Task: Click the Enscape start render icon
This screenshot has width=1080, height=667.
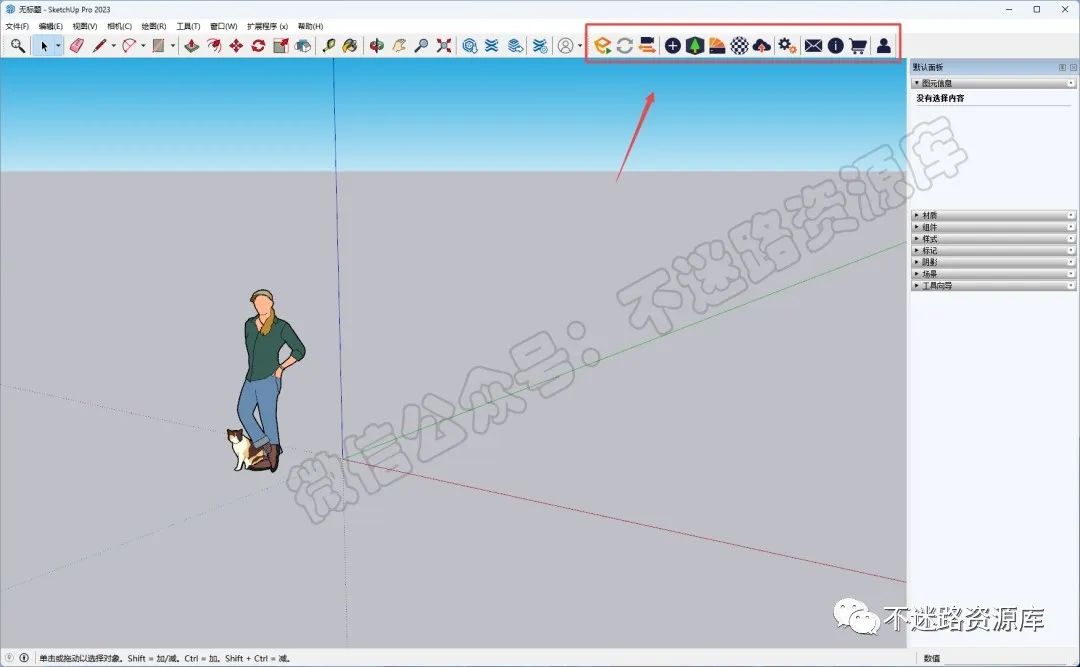Action: pyautogui.click(x=603, y=45)
